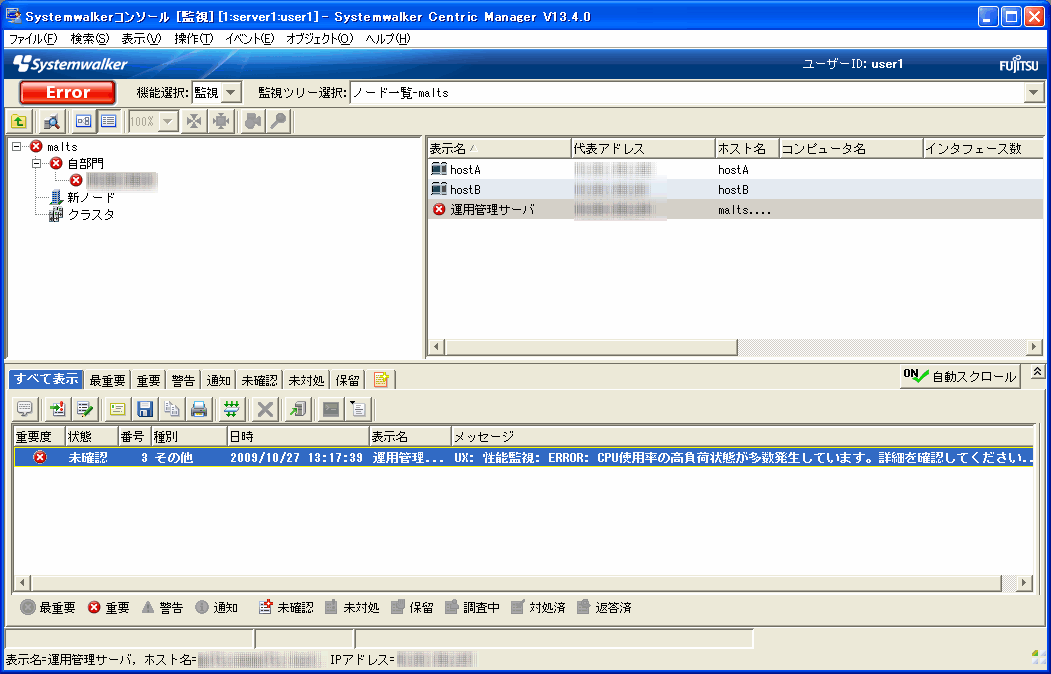
Task: Sort events by 重要度 column
Action: point(40,437)
